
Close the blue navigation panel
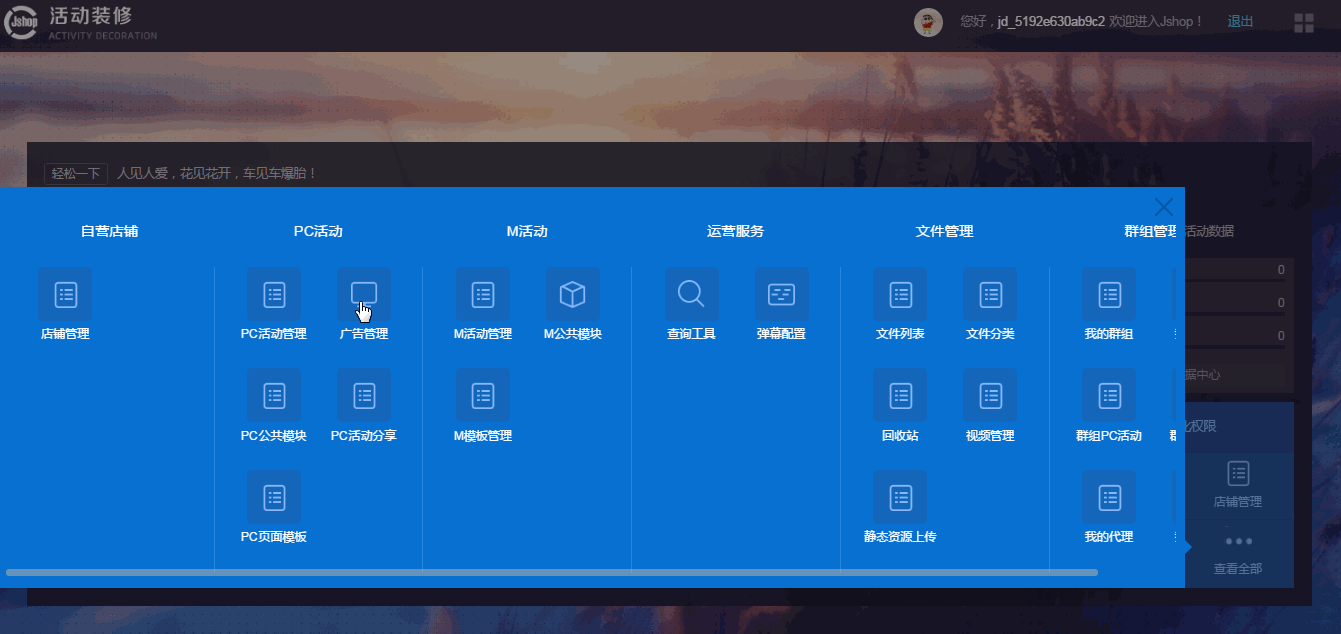click(x=1164, y=207)
